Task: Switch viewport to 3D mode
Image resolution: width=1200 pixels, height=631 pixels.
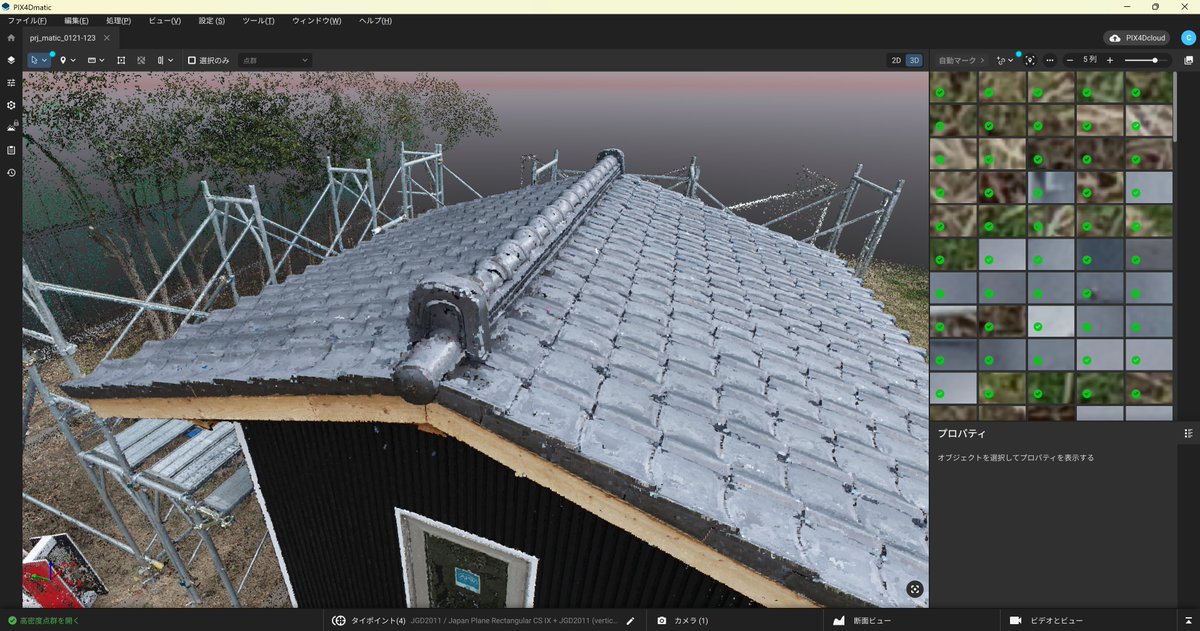Action: click(x=914, y=60)
